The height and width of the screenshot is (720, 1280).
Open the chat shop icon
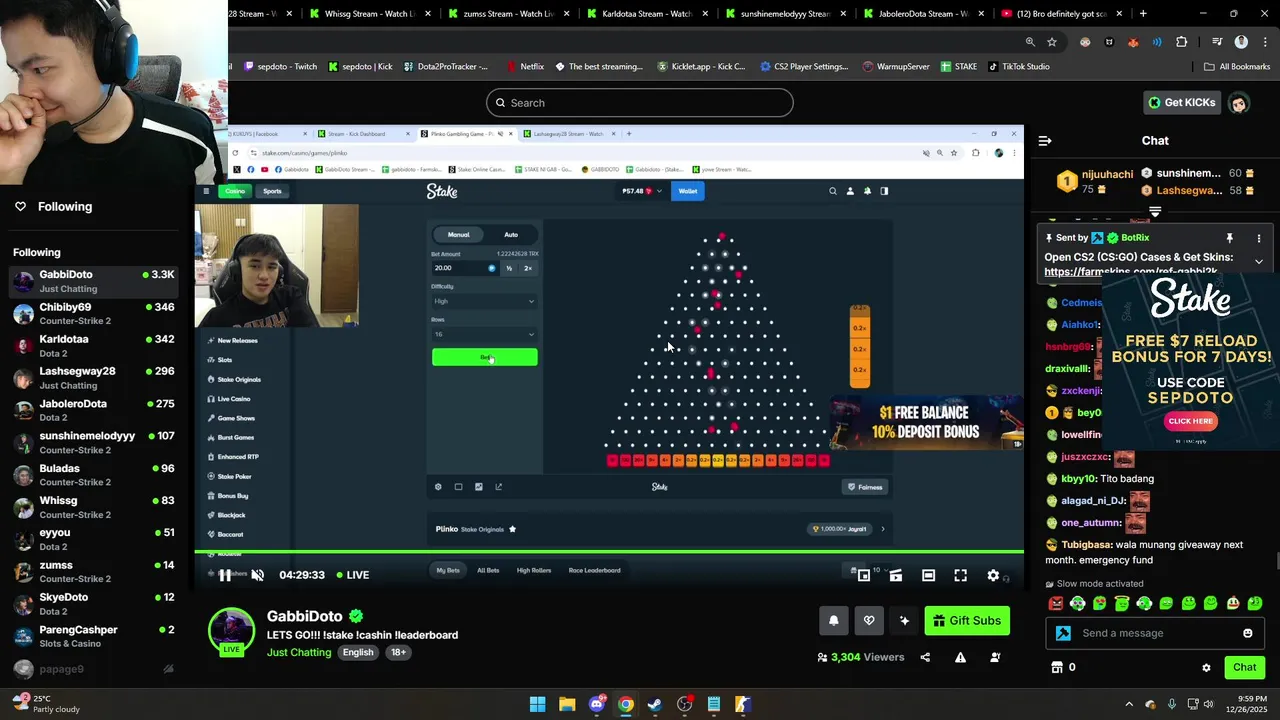point(1057,667)
